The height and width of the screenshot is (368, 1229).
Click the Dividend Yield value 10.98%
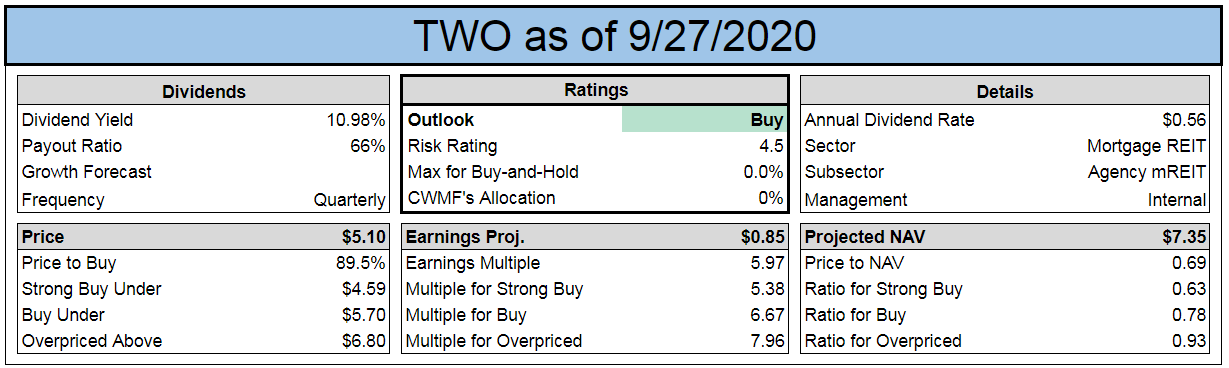coord(356,120)
